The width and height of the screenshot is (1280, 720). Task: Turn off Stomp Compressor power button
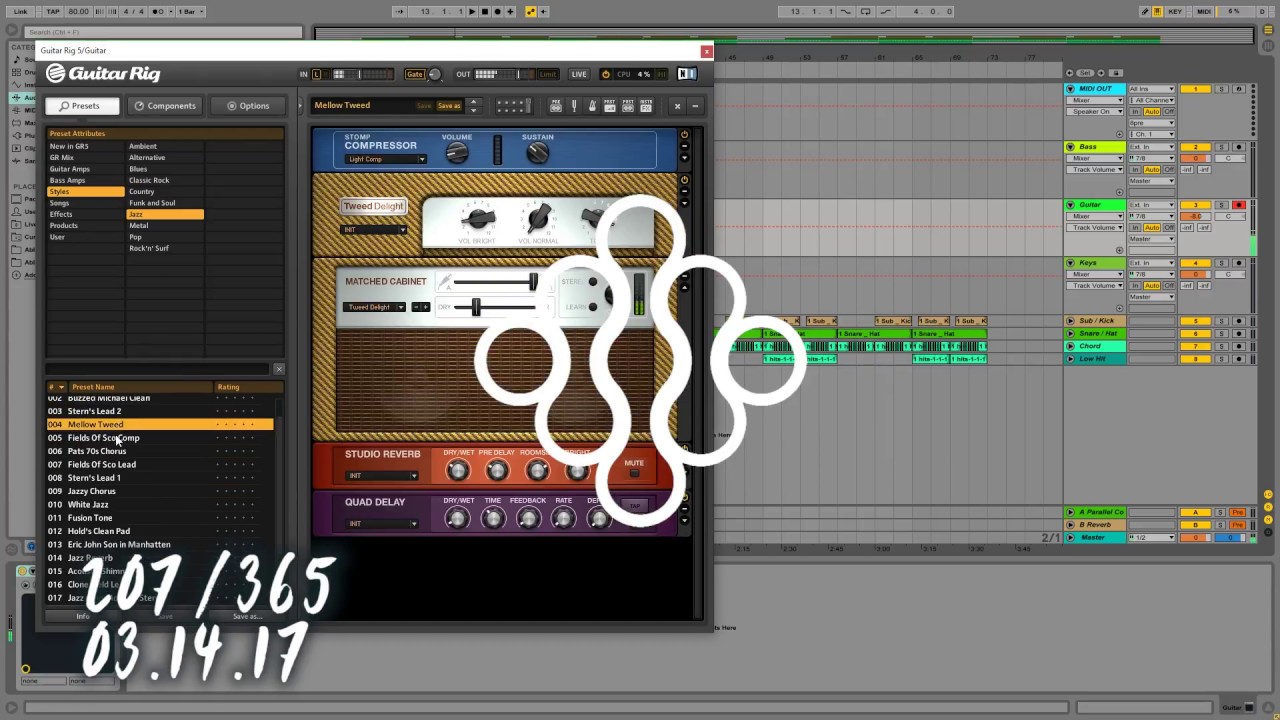click(x=684, y=135)
